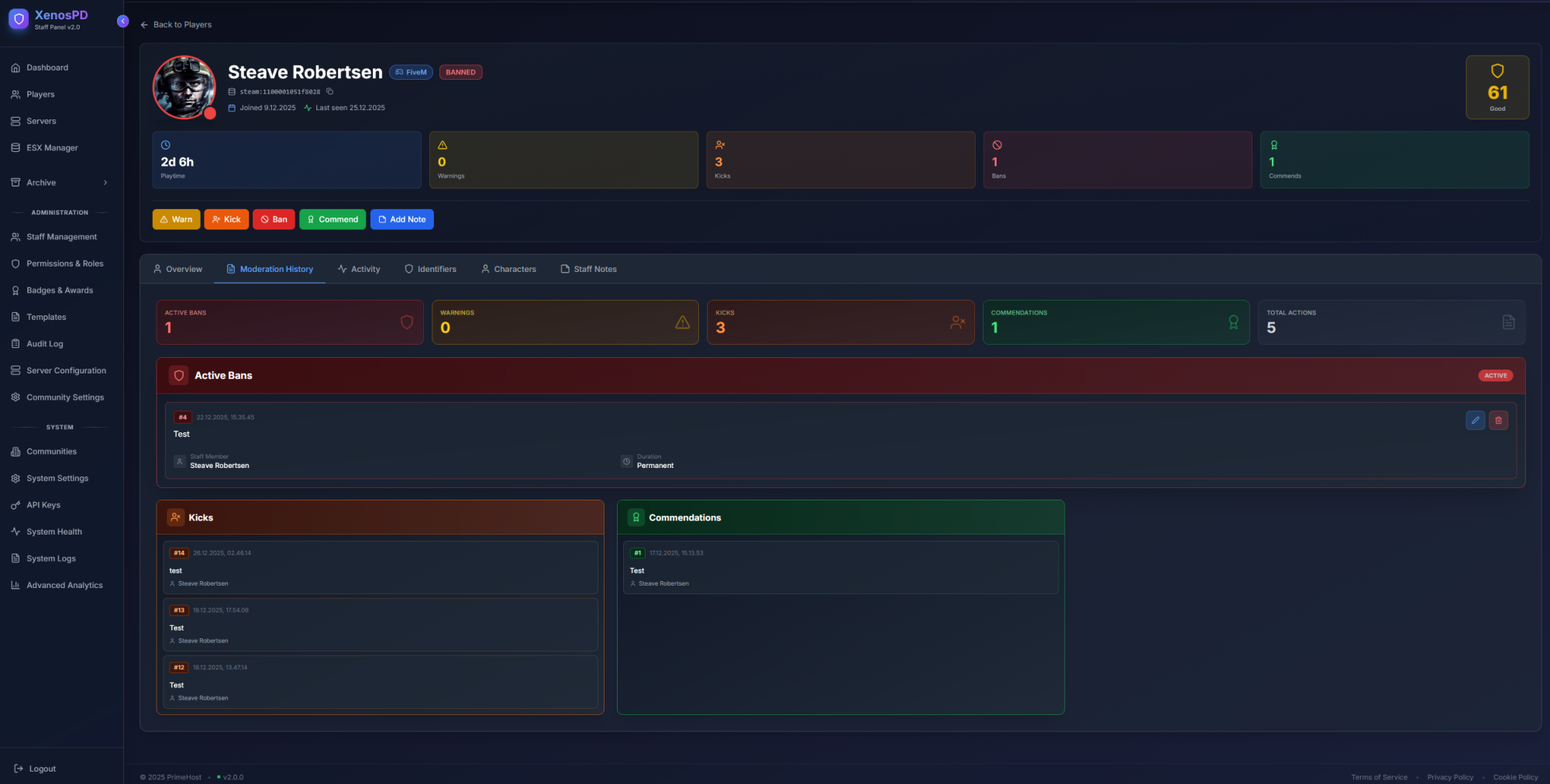Click the XenosPD shield logo
Viewport: 1550px width, 784px height.
click(x=19, y=19)
